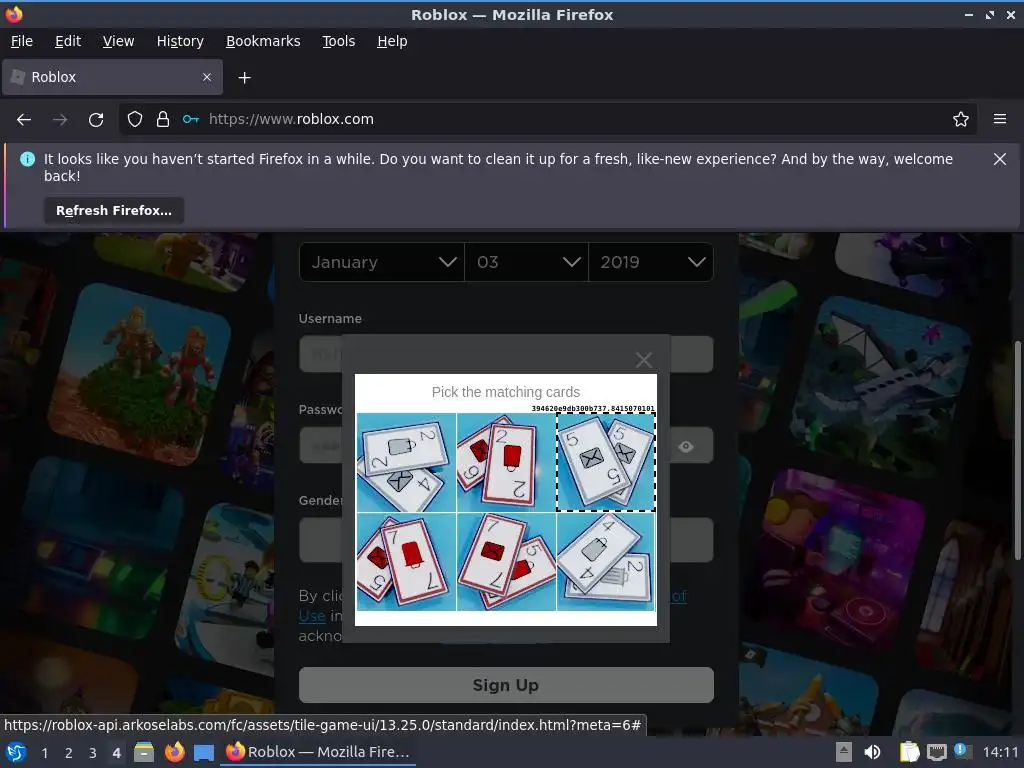
Task: Open the Bookmarks menu
Action: (263, 41)
